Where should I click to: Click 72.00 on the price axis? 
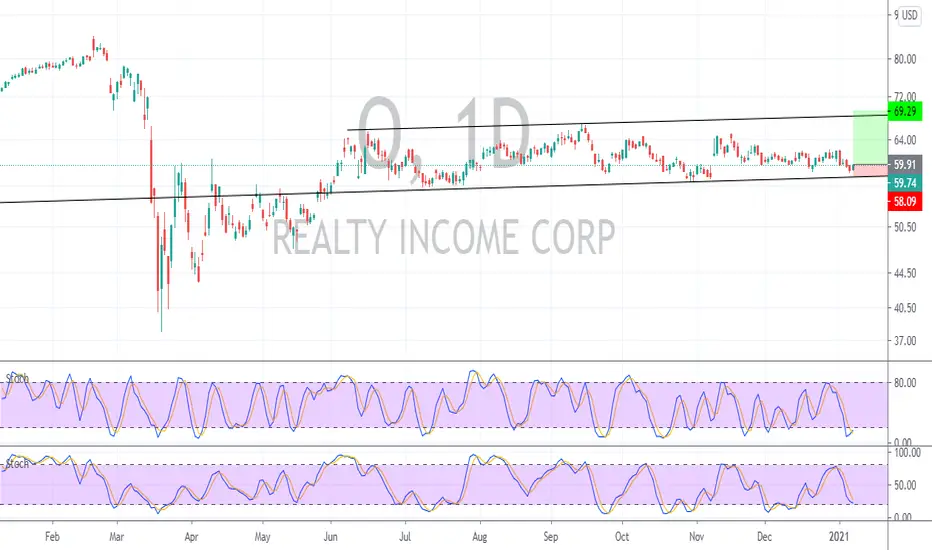(x=905, y=96)
